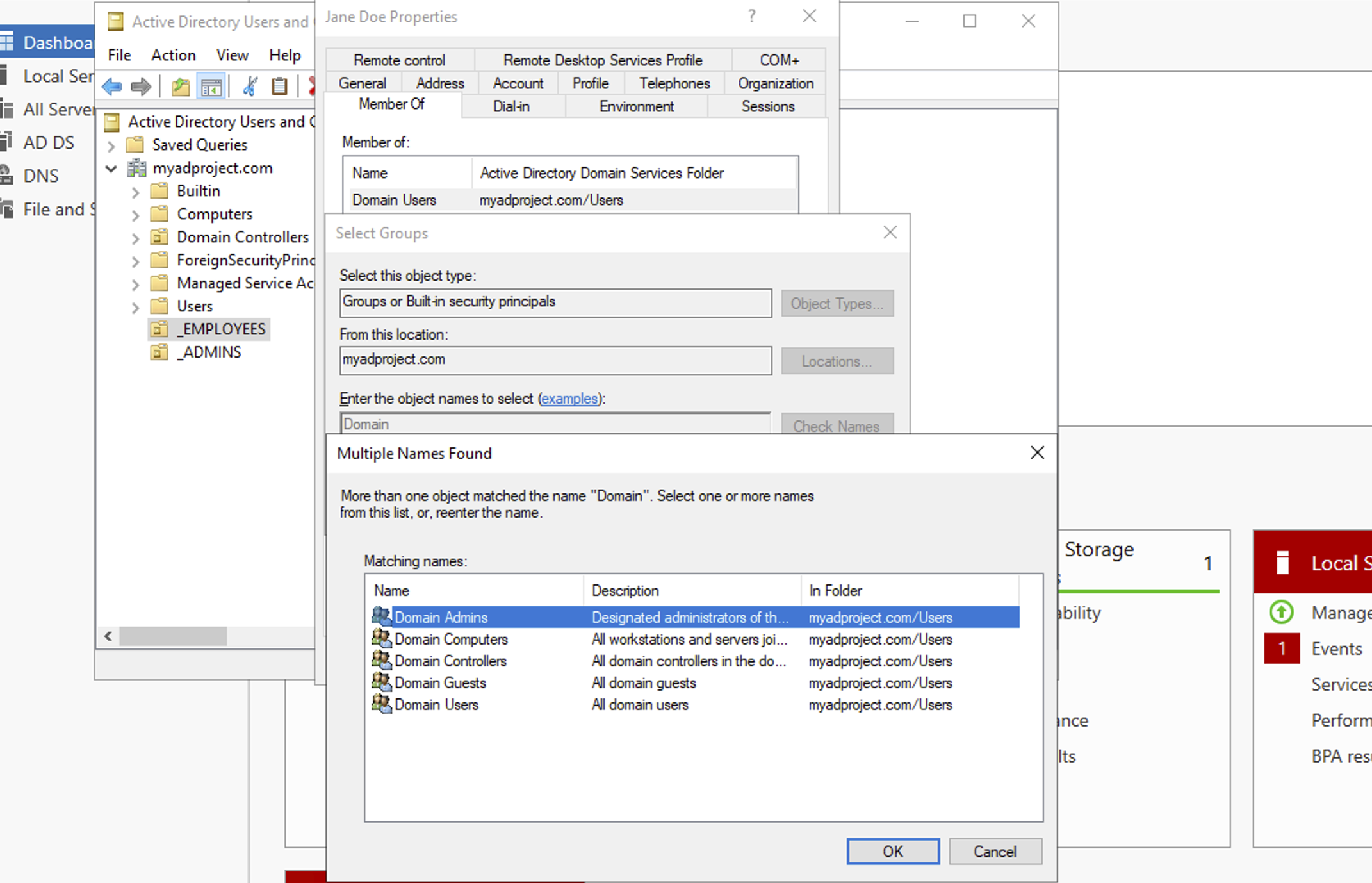Toggle Show/Hide Console Tree toolbar icon
Image resolution: width=1372 pixels, height=883 pixels.
(211, 87)
